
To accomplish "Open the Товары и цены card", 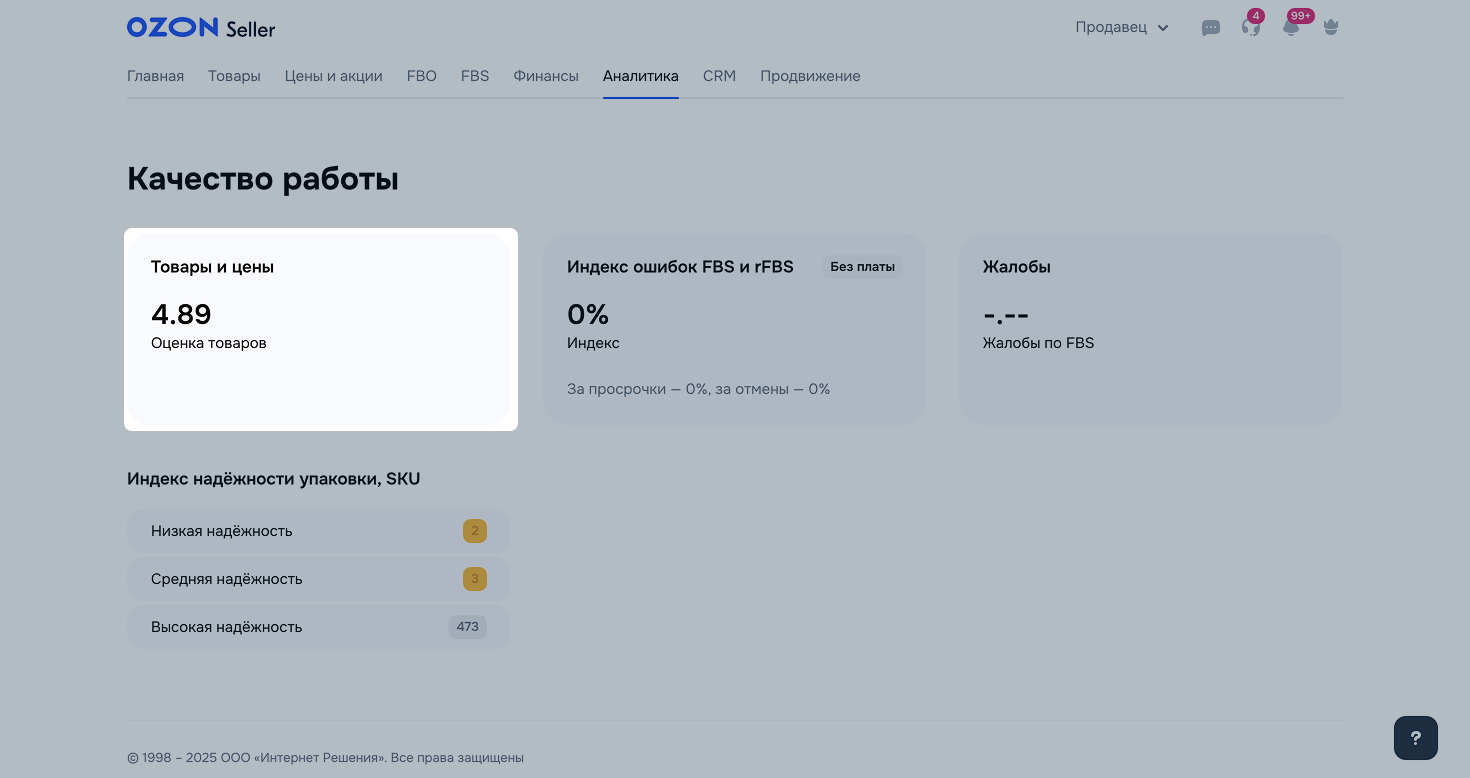I will pos(320,329).
